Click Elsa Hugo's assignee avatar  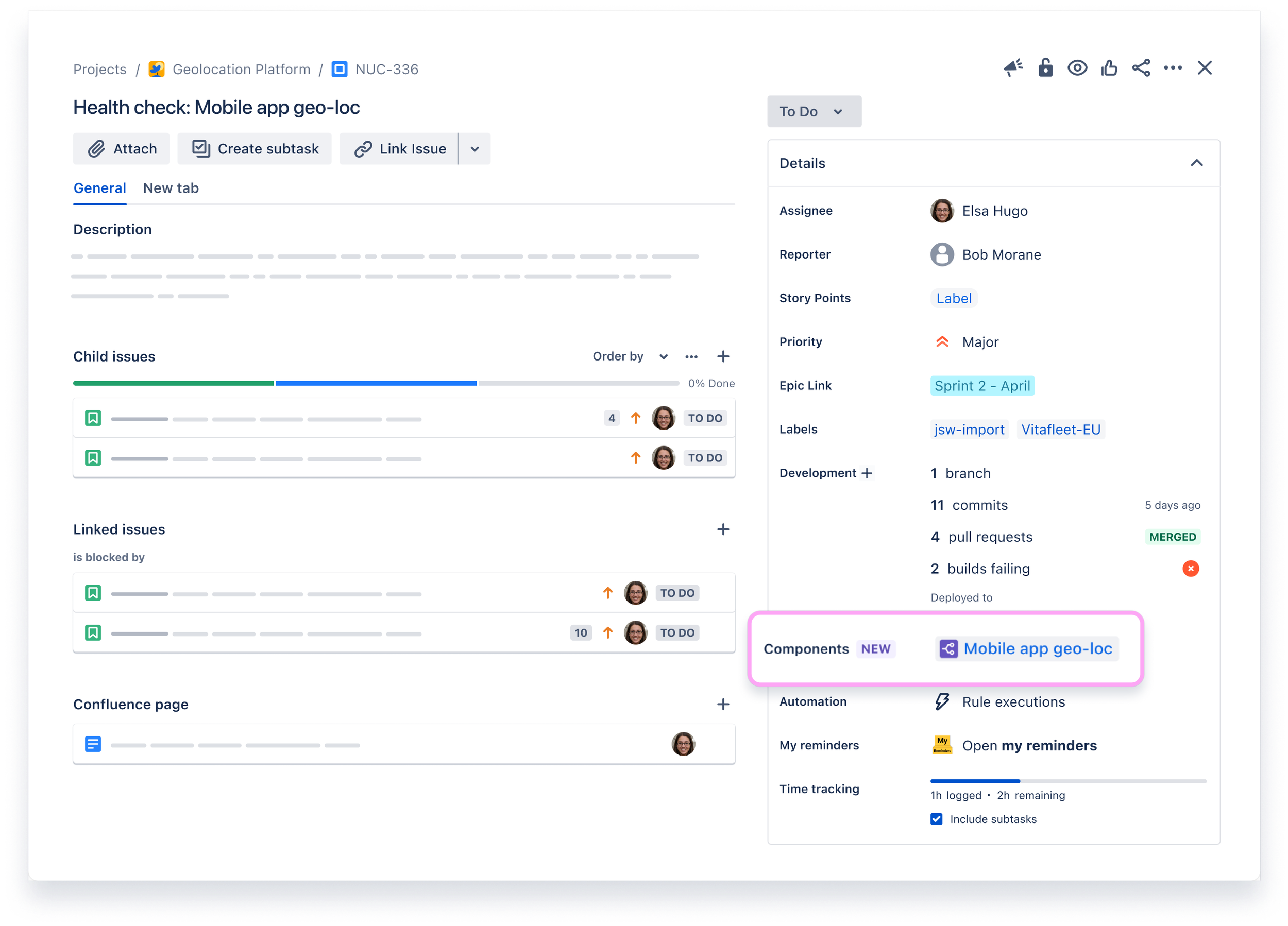[942, 211]
